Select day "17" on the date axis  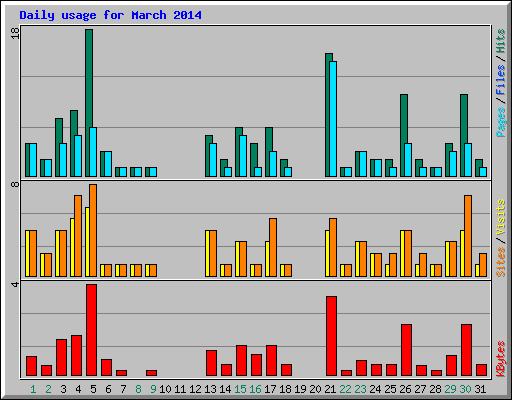[270, 389]
